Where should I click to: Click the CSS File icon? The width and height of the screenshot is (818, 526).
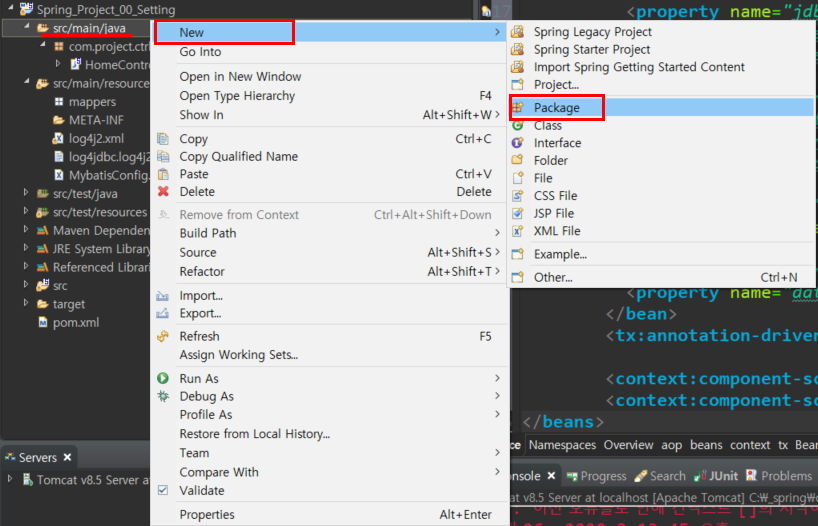[x=517, y=196]
